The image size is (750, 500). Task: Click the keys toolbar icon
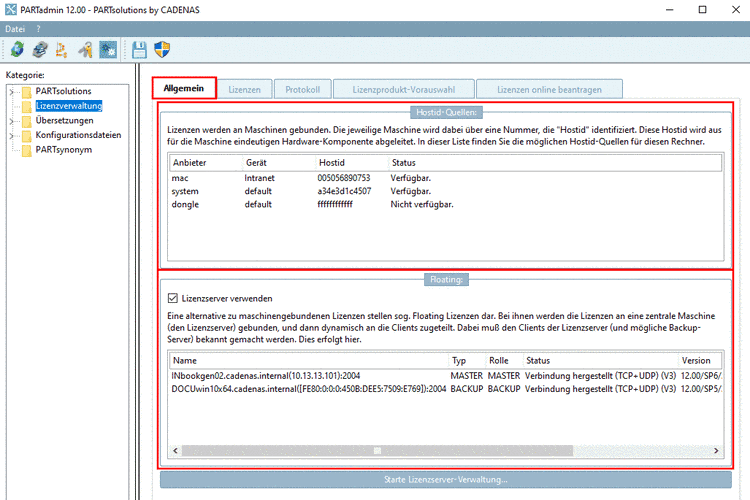(x=85, y=49)
